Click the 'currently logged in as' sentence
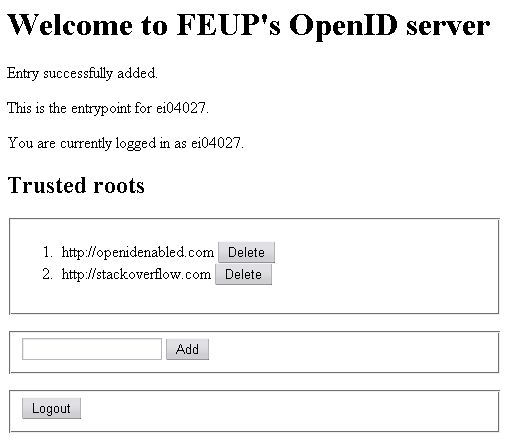 126,143
